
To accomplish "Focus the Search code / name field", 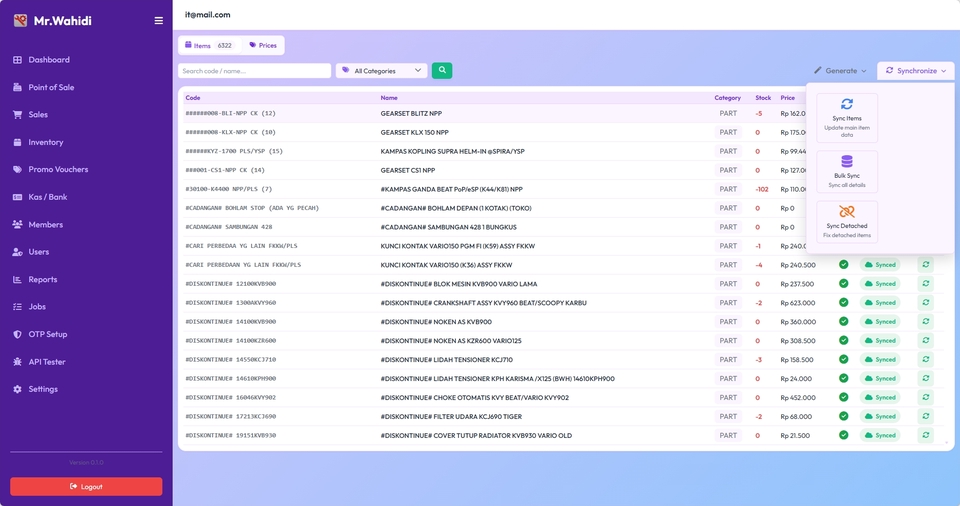I will tap(254, 71).
